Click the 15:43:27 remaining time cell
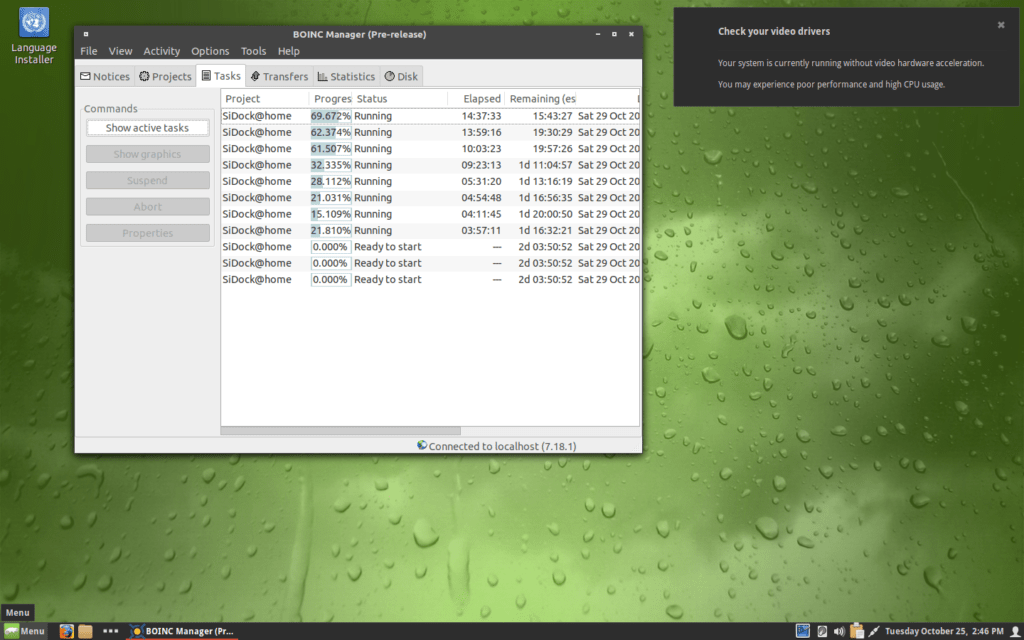This screenshot has width=1024, height=640. pos(552,116)
